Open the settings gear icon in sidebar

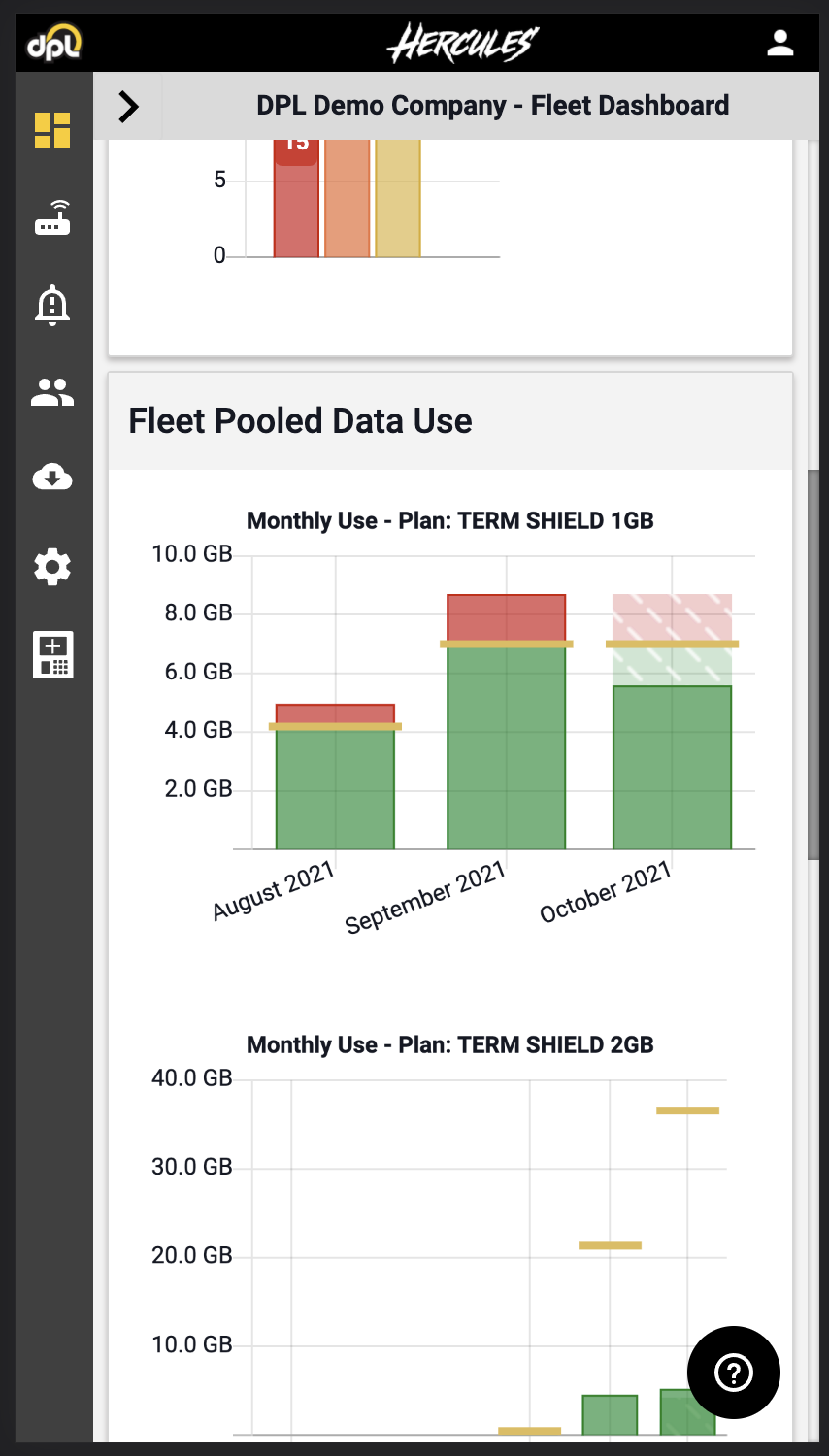pos(52,567)
